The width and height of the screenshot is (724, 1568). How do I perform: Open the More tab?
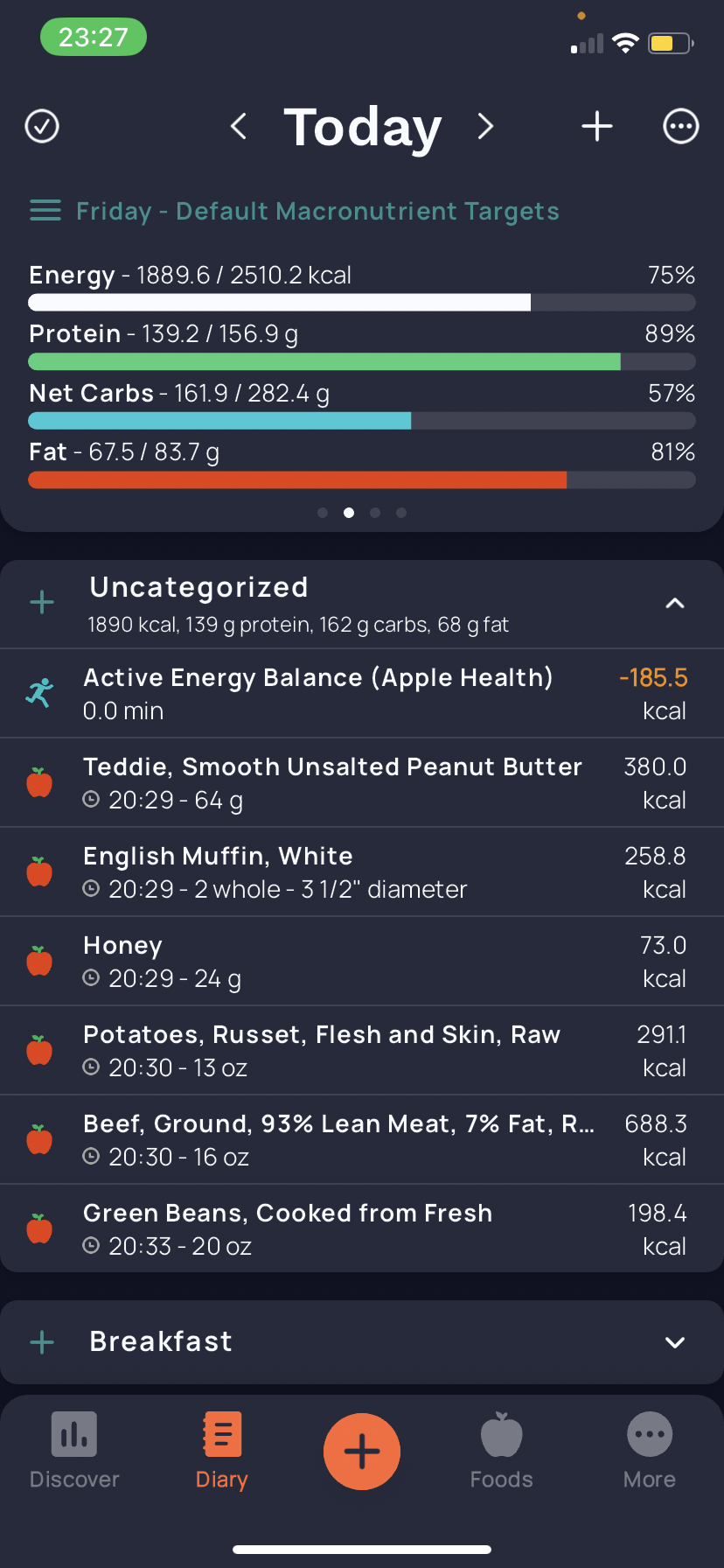click(x=650, y=1451)
